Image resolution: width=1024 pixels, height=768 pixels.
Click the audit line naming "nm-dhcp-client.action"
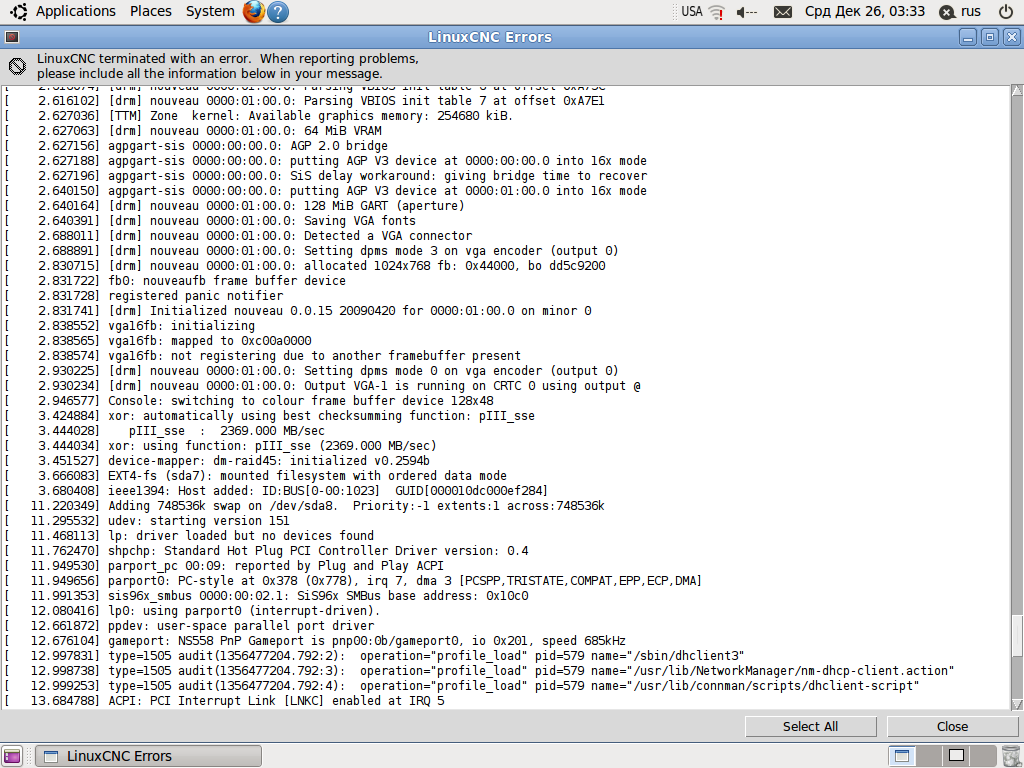point(480,671)
